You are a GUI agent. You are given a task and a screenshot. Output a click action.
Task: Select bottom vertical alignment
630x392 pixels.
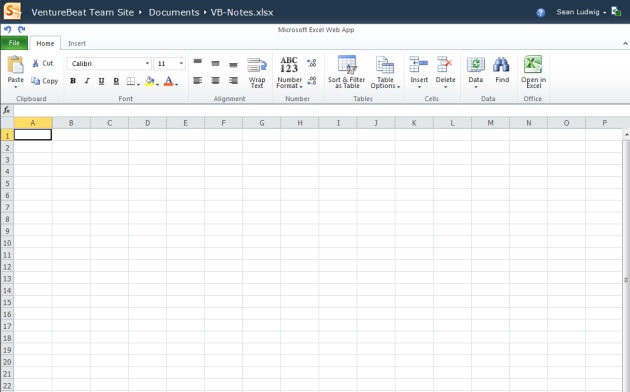tap(233, 64)
